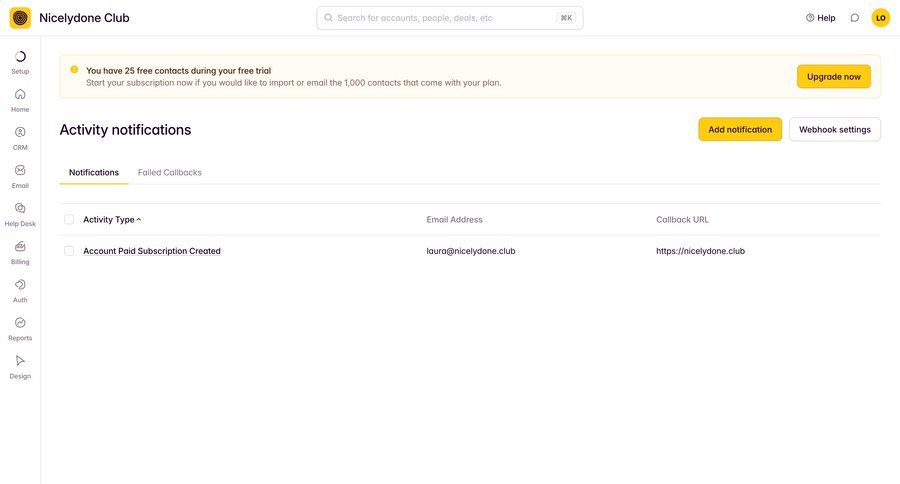Select the Notifications tab
Image resolution: width=900 pixels, height=484 pixels.
click(94, 172)
